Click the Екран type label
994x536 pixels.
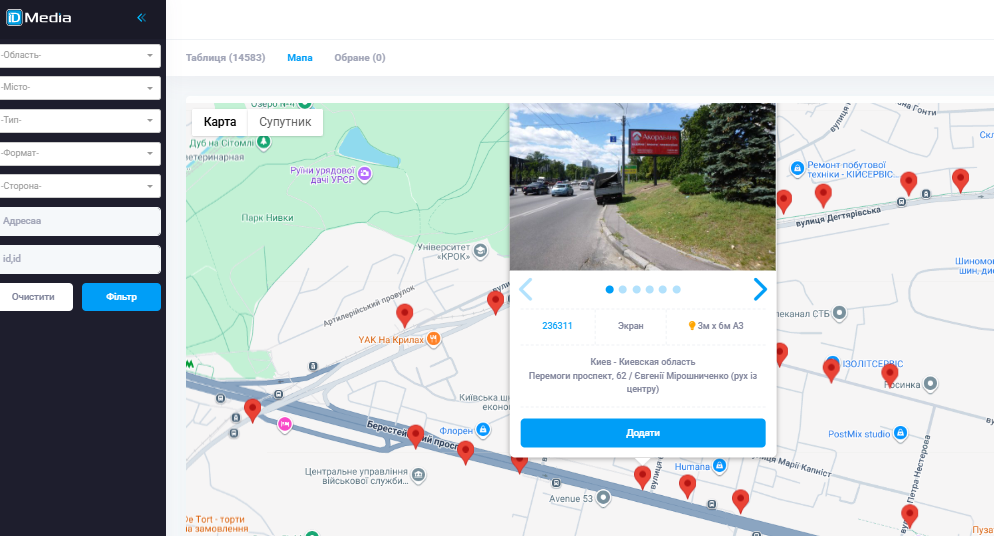tap(631, 326)
